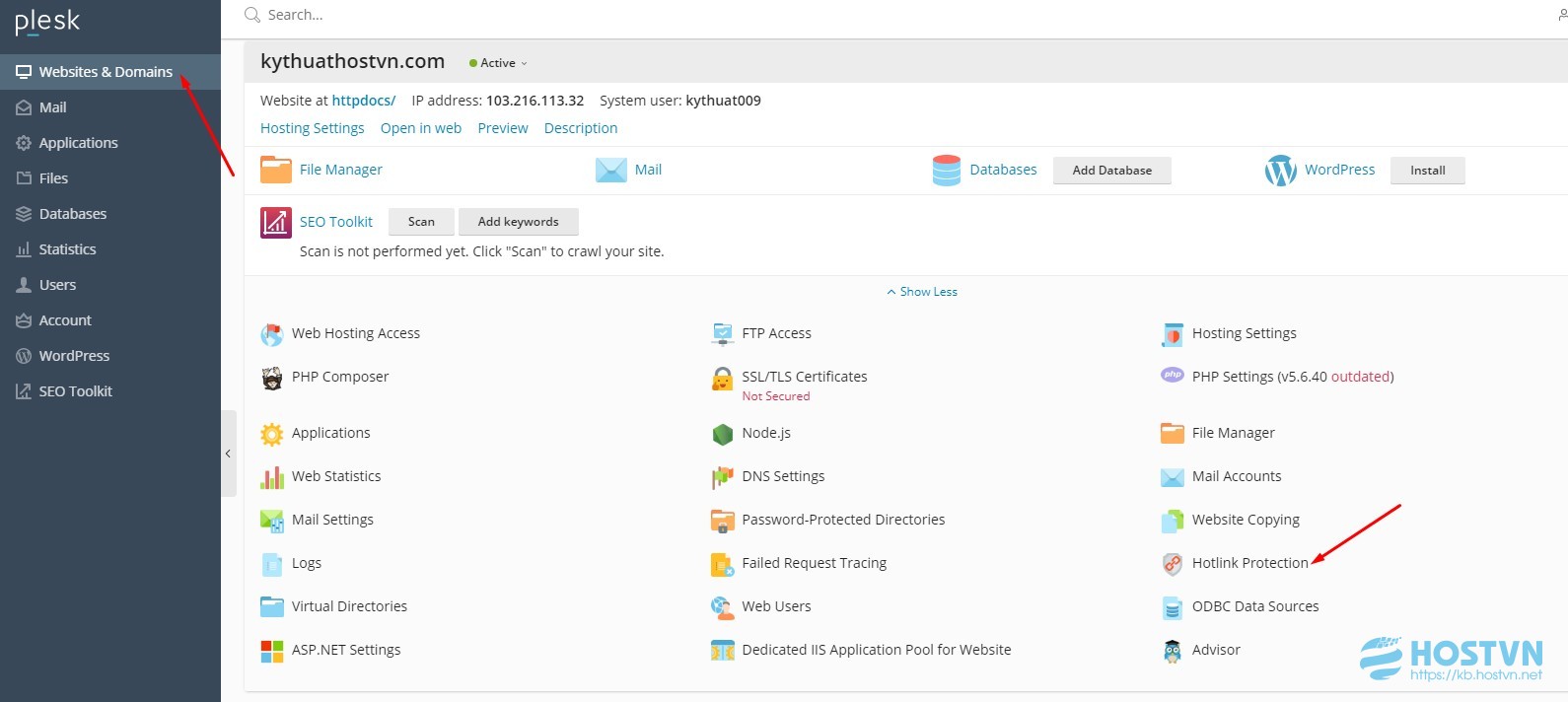Click the Virtual Directories folder icon
The width and height of the screenshot is (1568, 702).
[x=271, y=606]
